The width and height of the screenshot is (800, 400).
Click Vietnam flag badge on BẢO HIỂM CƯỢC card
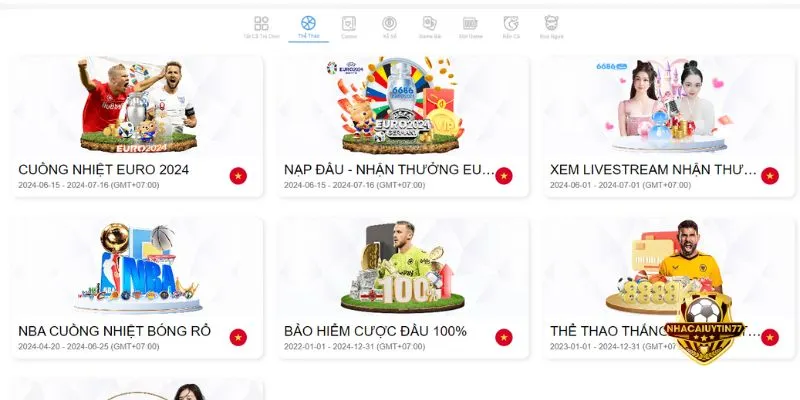(x=504, y=337)
